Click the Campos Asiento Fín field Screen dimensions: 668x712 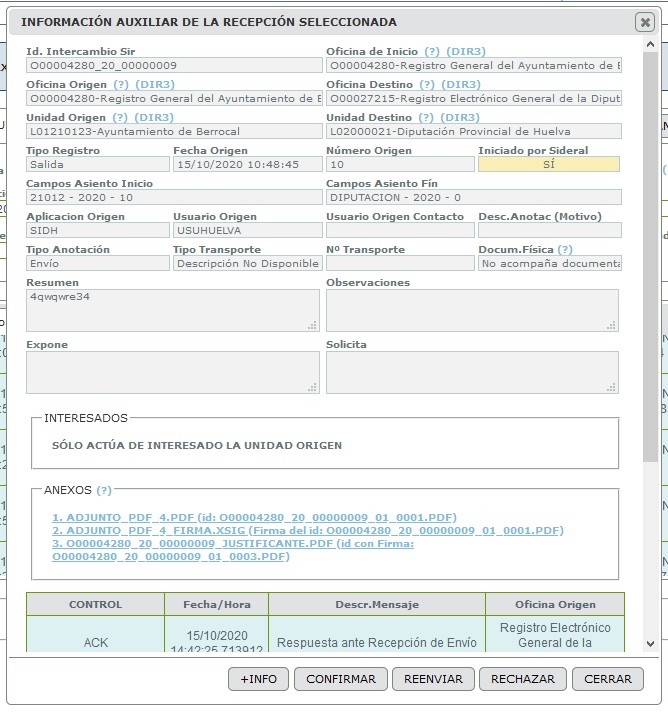point(474,198)
